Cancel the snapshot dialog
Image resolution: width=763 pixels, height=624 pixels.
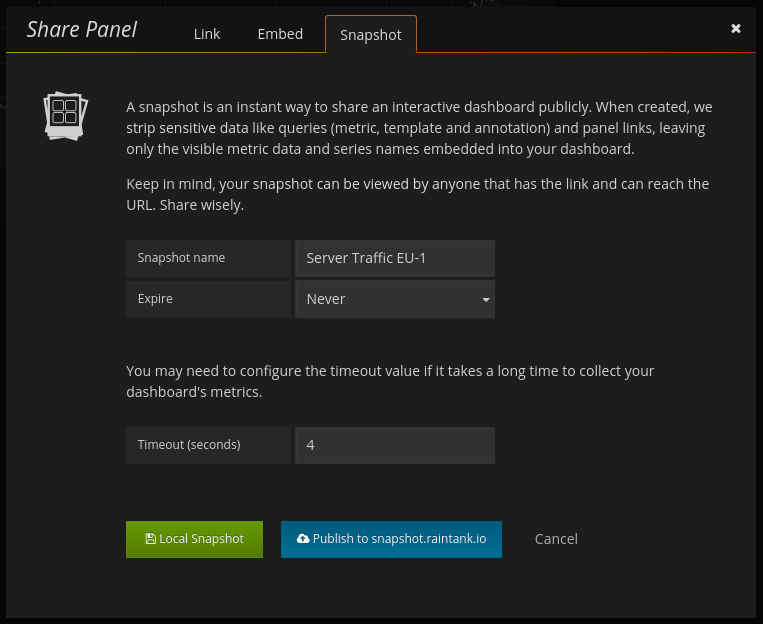click(556, 539)
